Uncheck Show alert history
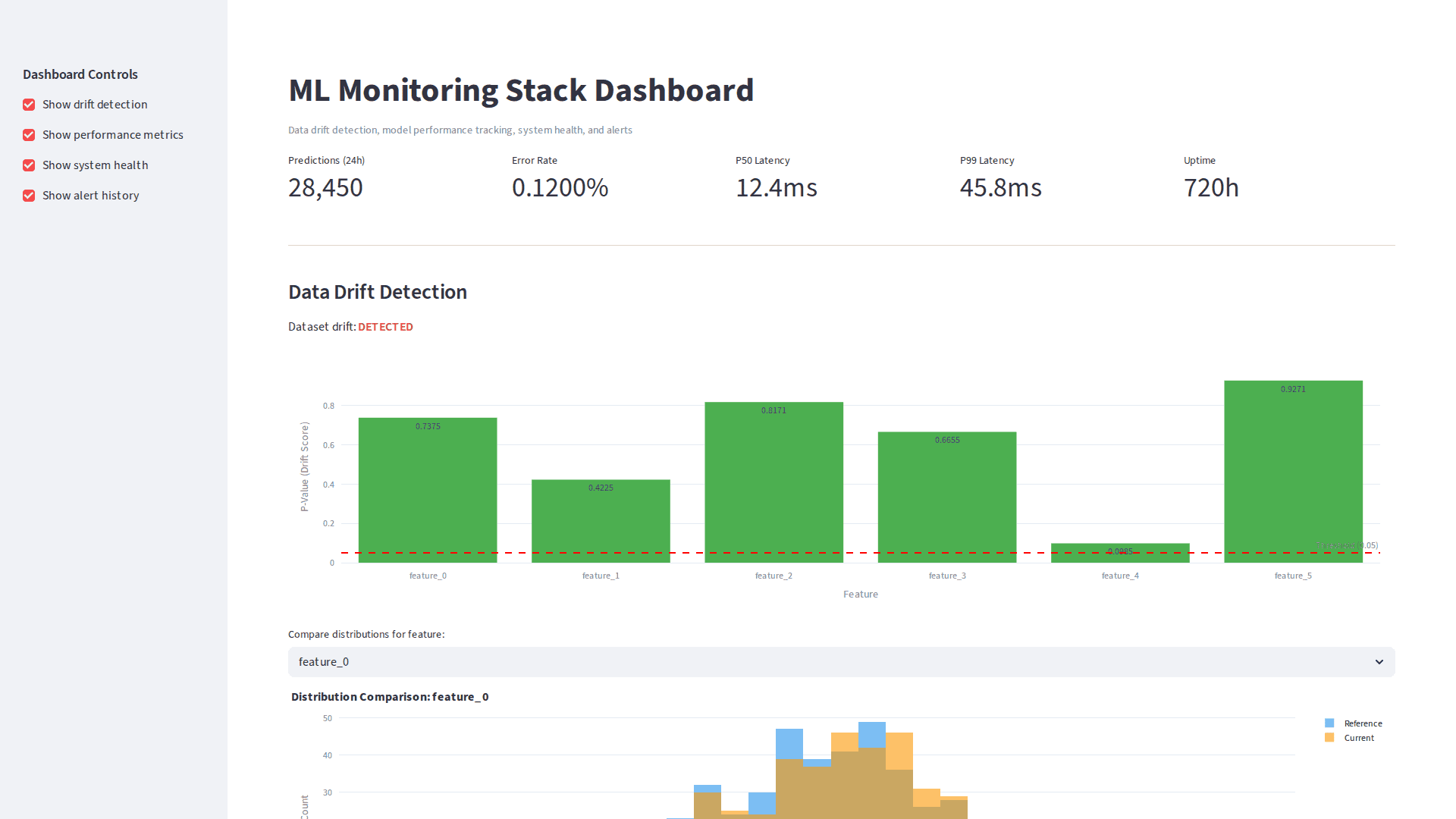Screen dimensions: 1456x819 pyautogui.click(x=29, y=196)
